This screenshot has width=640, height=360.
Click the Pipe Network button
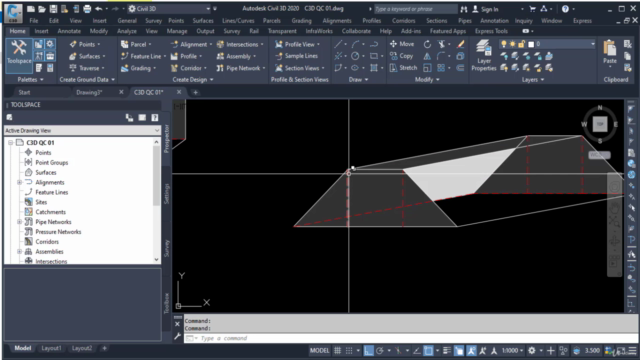click(x=240, y=68)
